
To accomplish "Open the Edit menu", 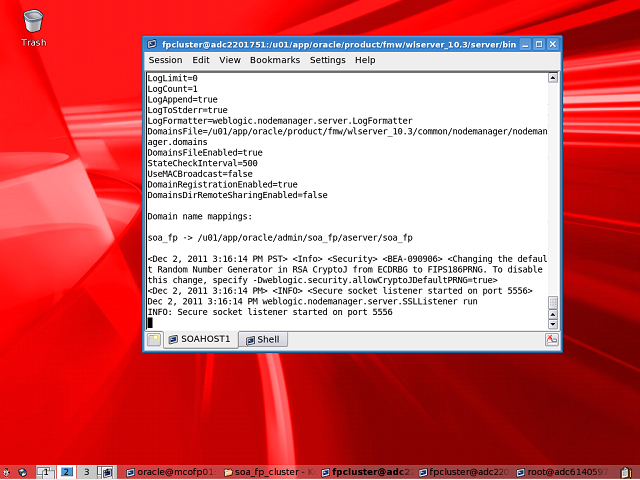I will tap(201, 60).
